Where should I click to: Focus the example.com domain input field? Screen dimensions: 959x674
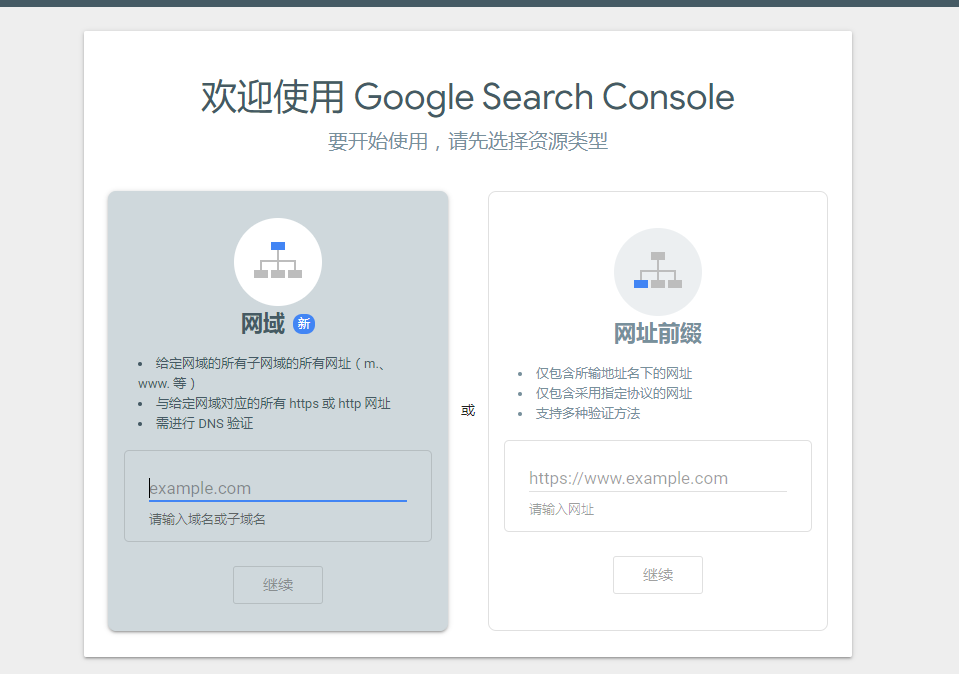[x=278, y=488]
